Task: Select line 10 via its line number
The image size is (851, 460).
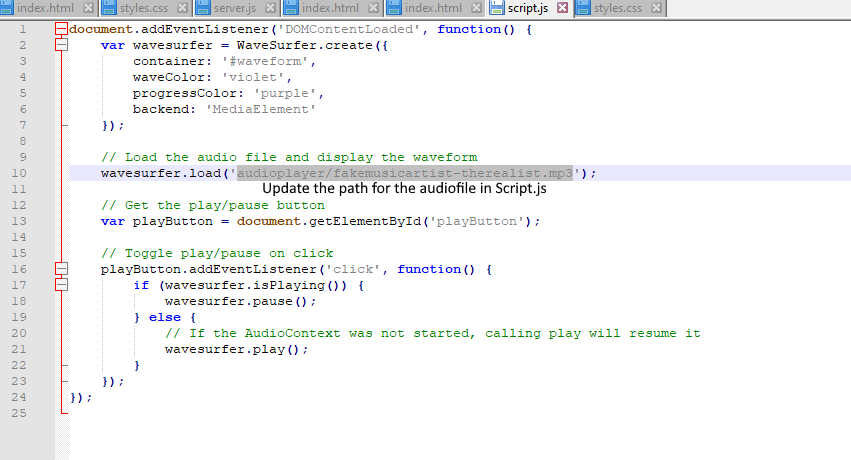Action: coord(19,173)
